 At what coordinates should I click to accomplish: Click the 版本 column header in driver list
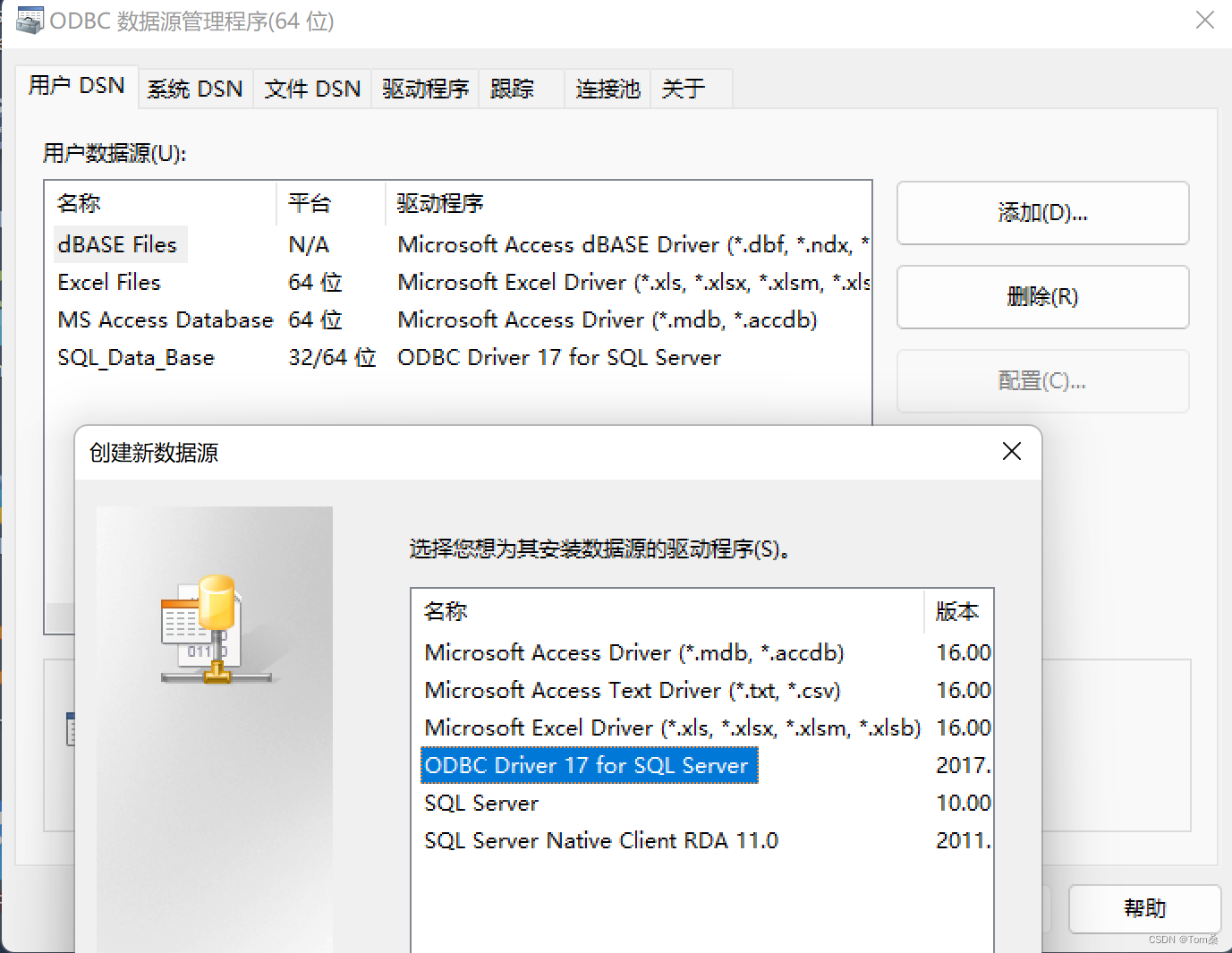click(x=958, y=611)
